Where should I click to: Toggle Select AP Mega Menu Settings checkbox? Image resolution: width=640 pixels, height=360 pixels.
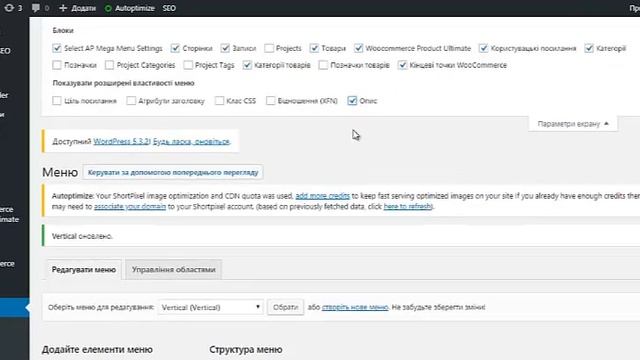tap(57, 48)
